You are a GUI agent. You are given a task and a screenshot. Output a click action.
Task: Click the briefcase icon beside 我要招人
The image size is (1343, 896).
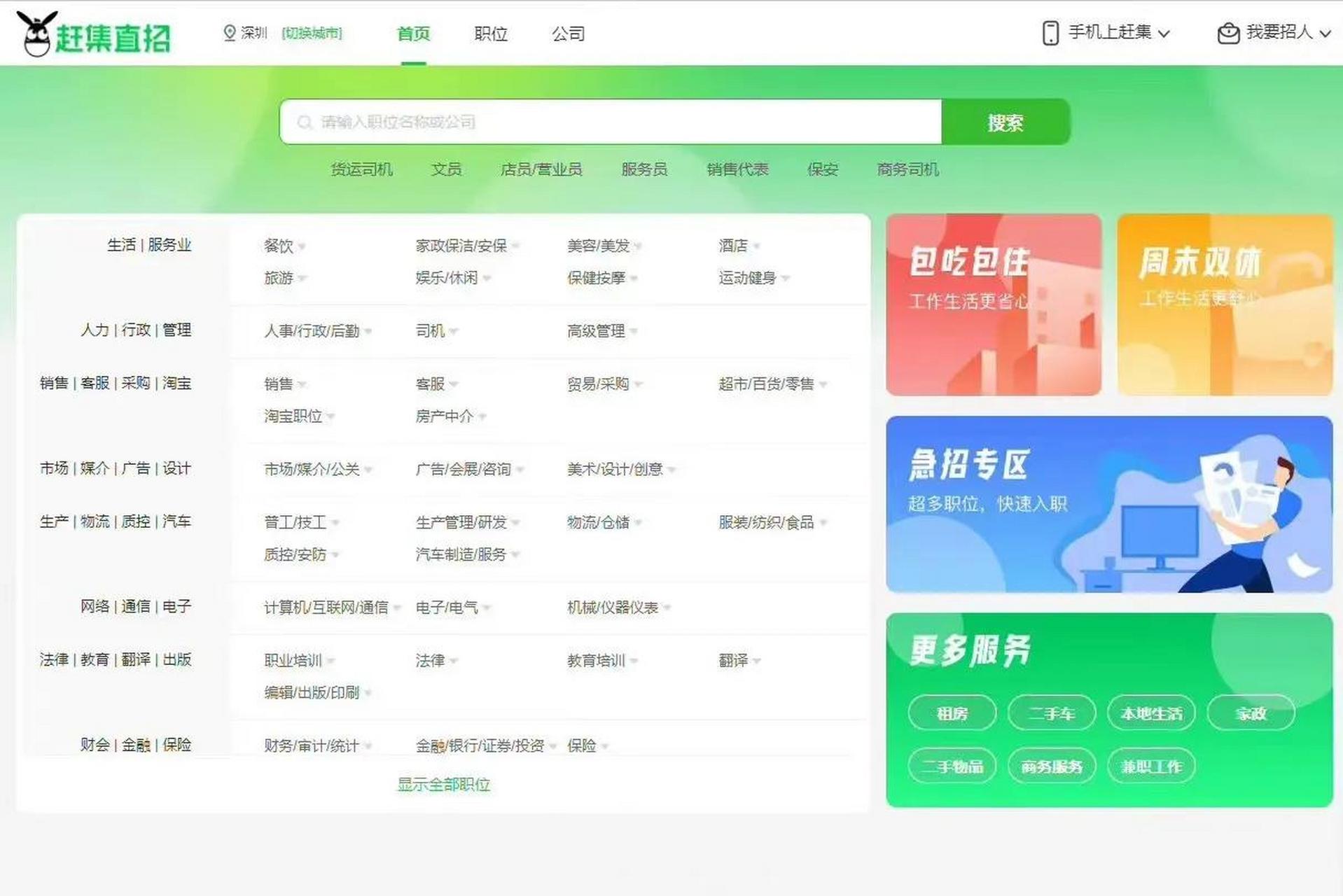coord(1228,33)
